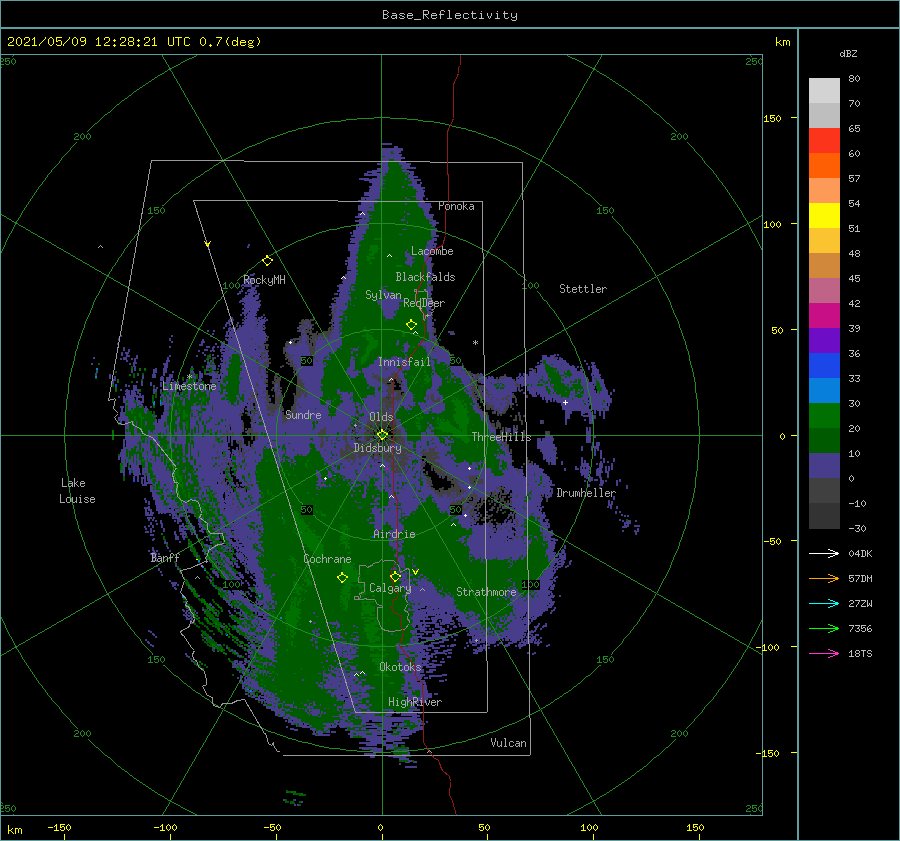Click the Stettler city label
Image resolution: width=900 pixels, height=841 pixels.
pos(583,289)
